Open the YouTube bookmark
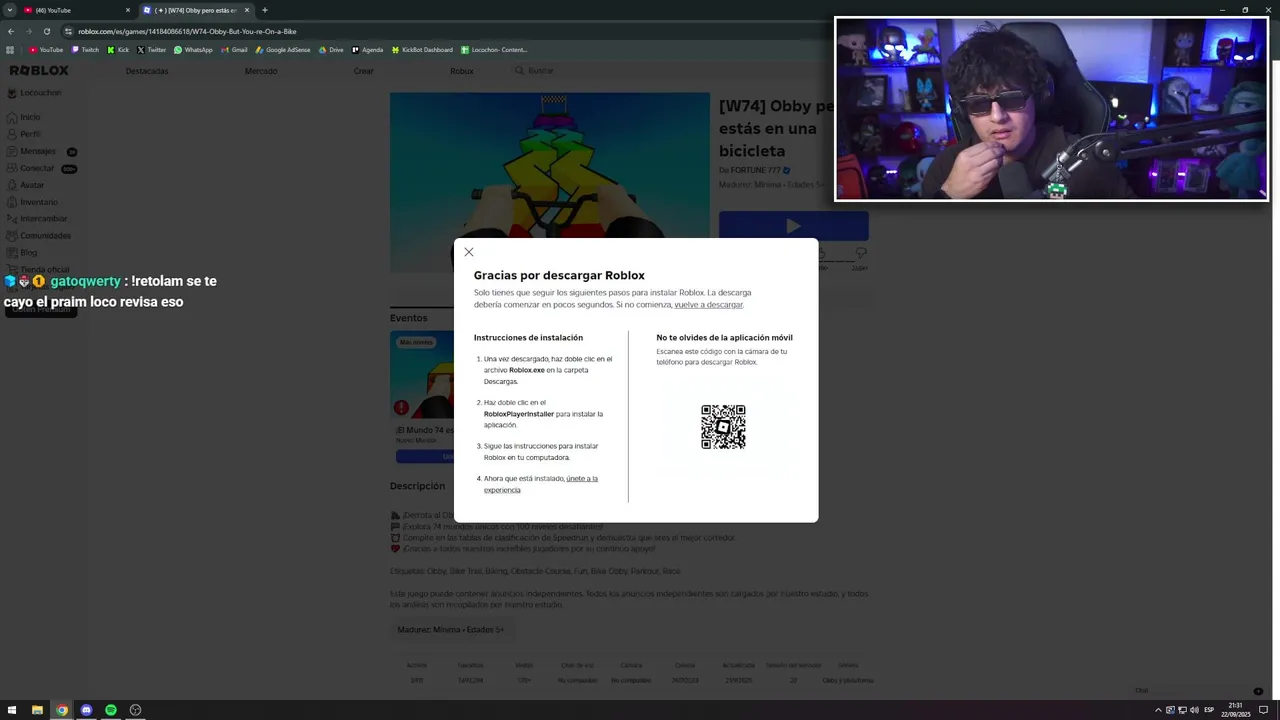 (46, 50)
